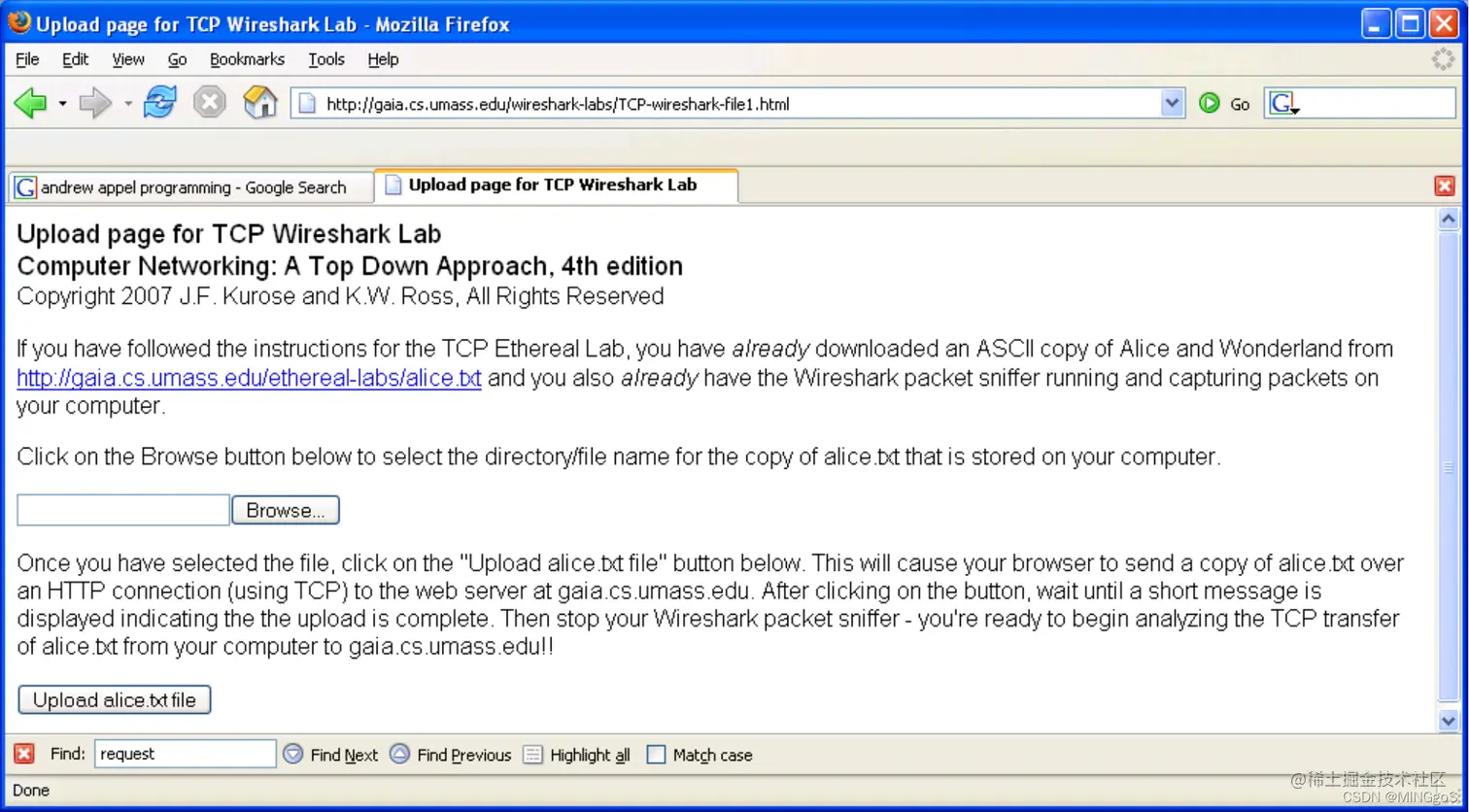
Task: Close the current tab with the red X
Action: click(x=1444, y=186)
